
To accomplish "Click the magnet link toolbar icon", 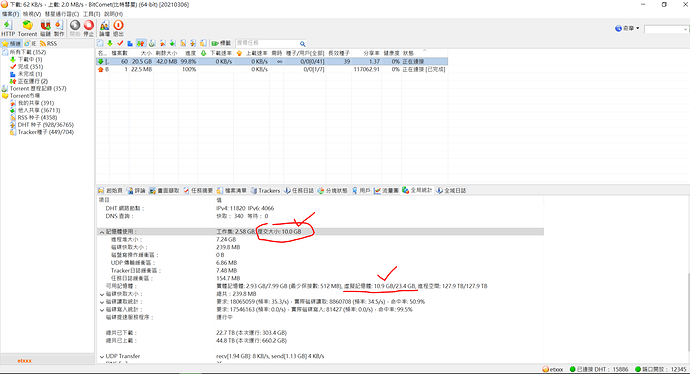I will tap(45, 28).
